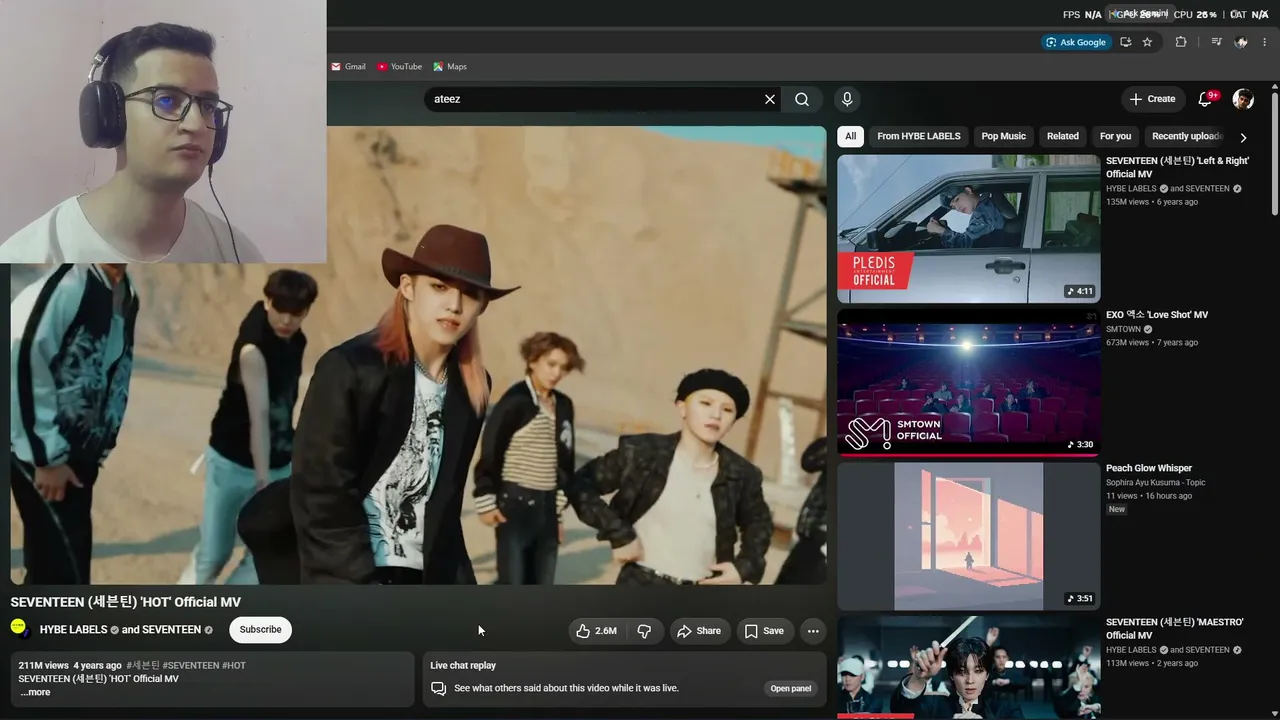Click the New badge on Peach Glow Whisper
1280x720 pixels.
pyautogui.click(x=1117, y=509)
